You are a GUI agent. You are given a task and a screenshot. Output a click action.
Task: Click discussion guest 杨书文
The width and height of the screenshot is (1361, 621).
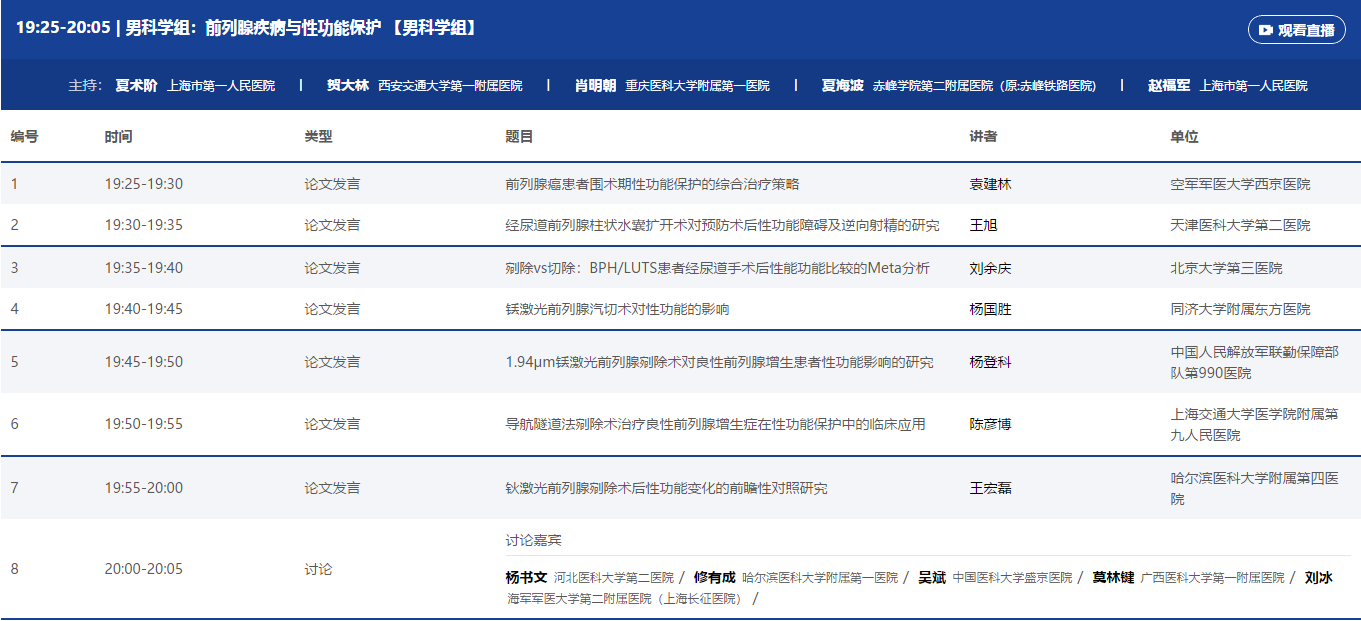click(526, 578)
